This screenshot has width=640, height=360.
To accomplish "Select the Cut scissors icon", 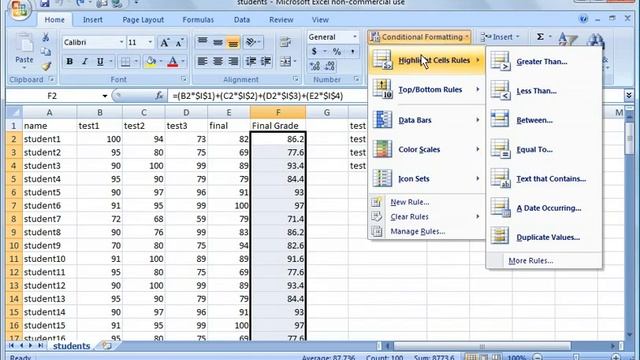I will (x=46, y=38).
